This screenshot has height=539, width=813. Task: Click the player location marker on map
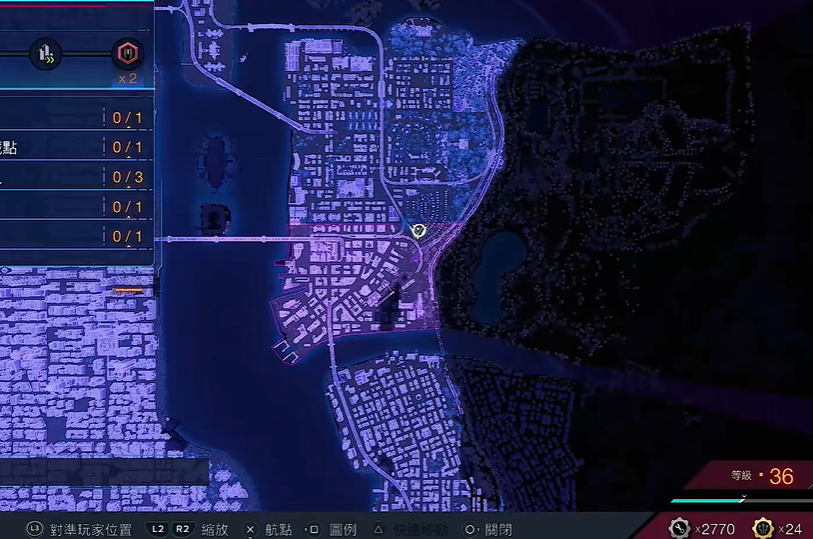(x=418, y=231)
